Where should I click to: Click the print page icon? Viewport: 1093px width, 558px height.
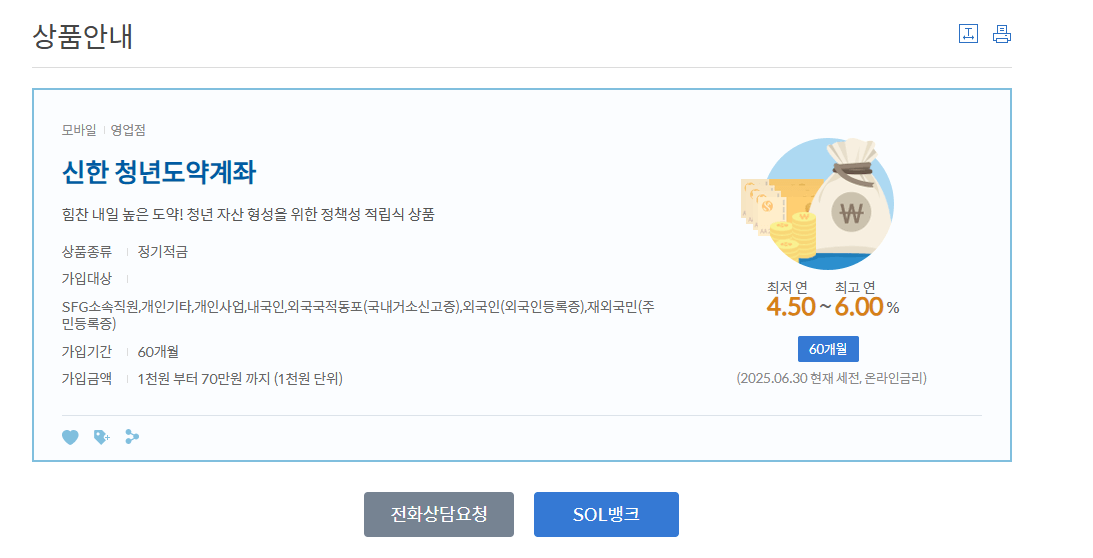pyautogui.click(x=1002, y=33)
